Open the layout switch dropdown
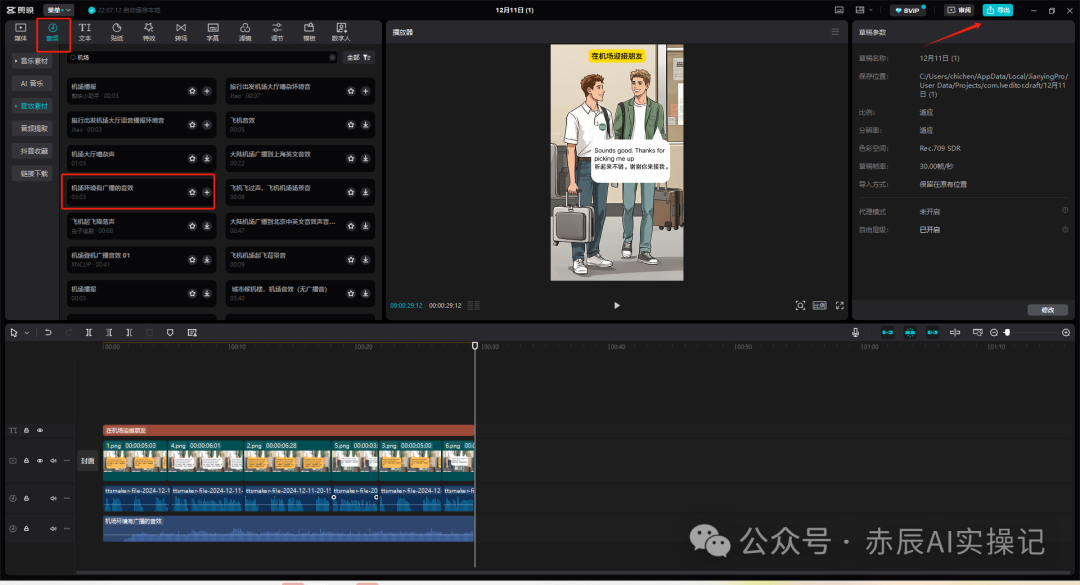The height and width of the screenshot is (585, 1080). (x=863, y=10)
